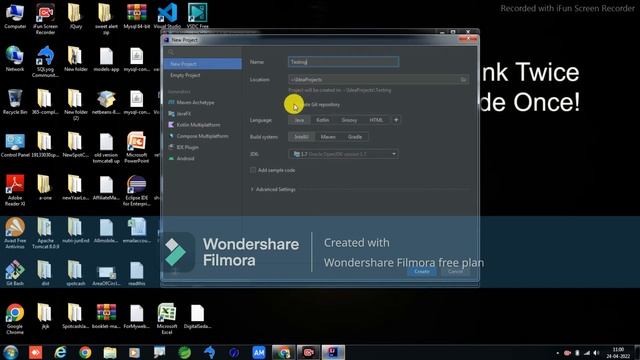Viewport: 640px width, 360px height.
Task: Click the search icon in New Project sidebar
Action: (x=171, y=52)
